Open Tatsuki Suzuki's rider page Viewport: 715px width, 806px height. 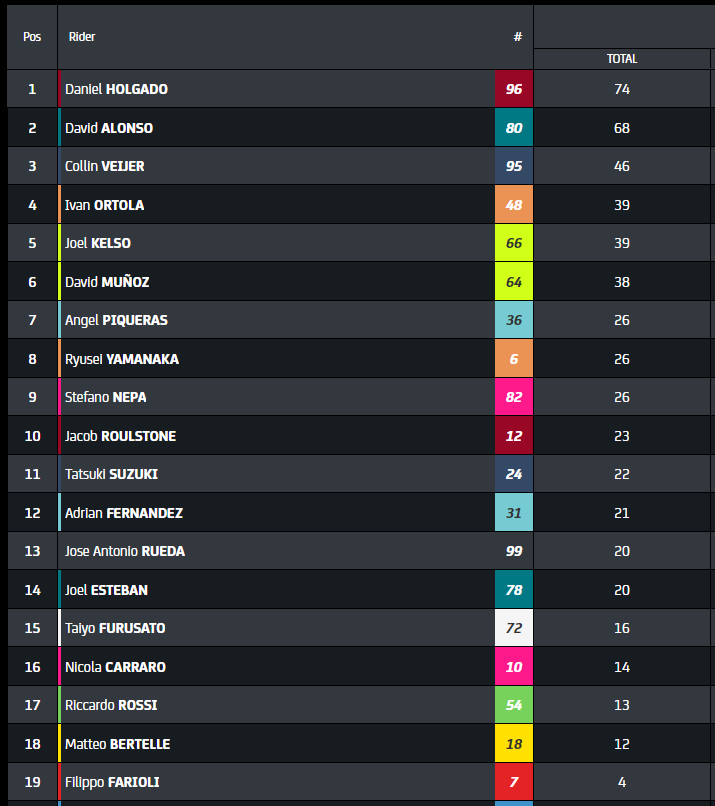point(111,474)
